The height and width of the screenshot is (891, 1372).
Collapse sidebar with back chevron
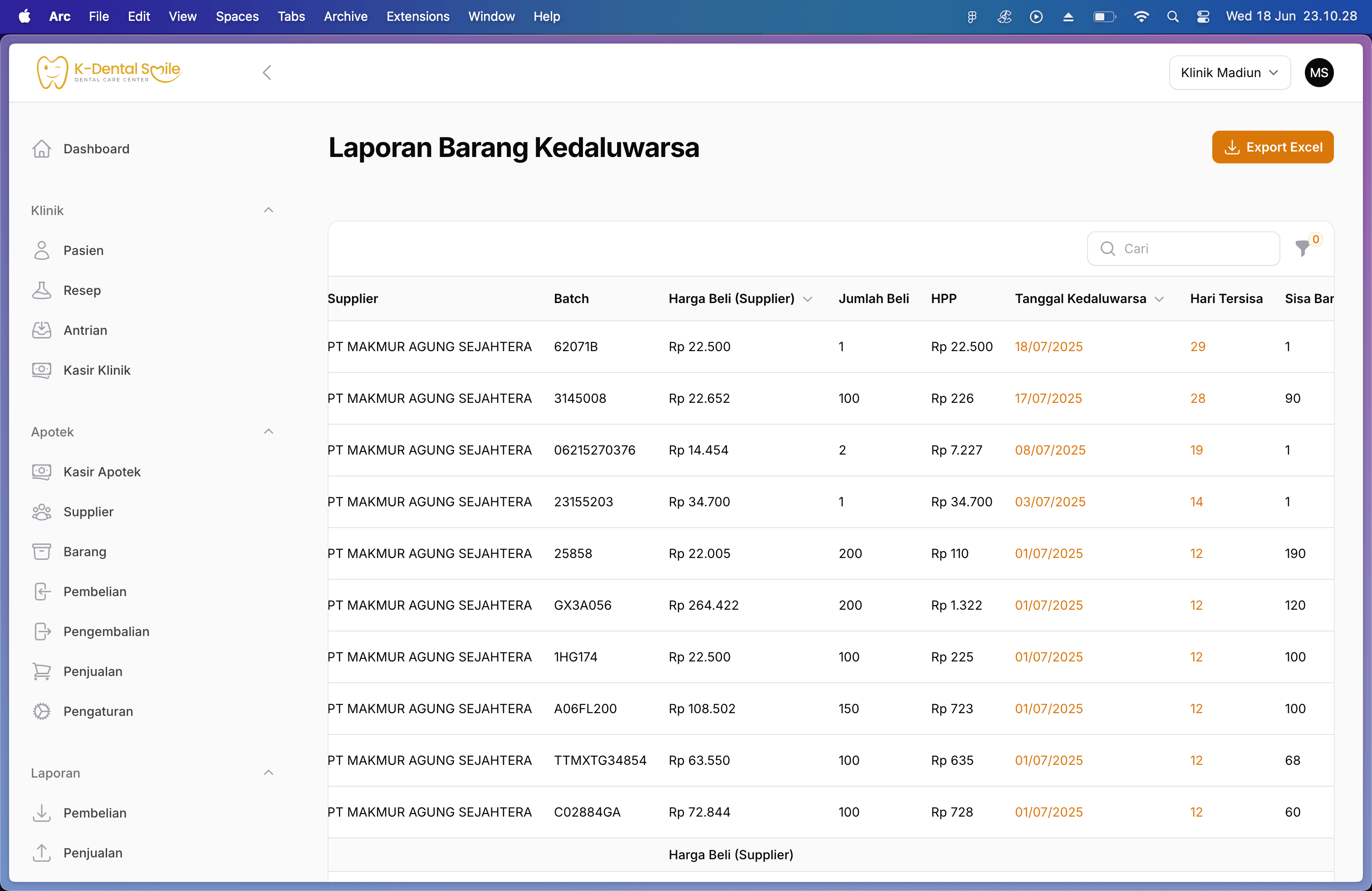[267, 73]
